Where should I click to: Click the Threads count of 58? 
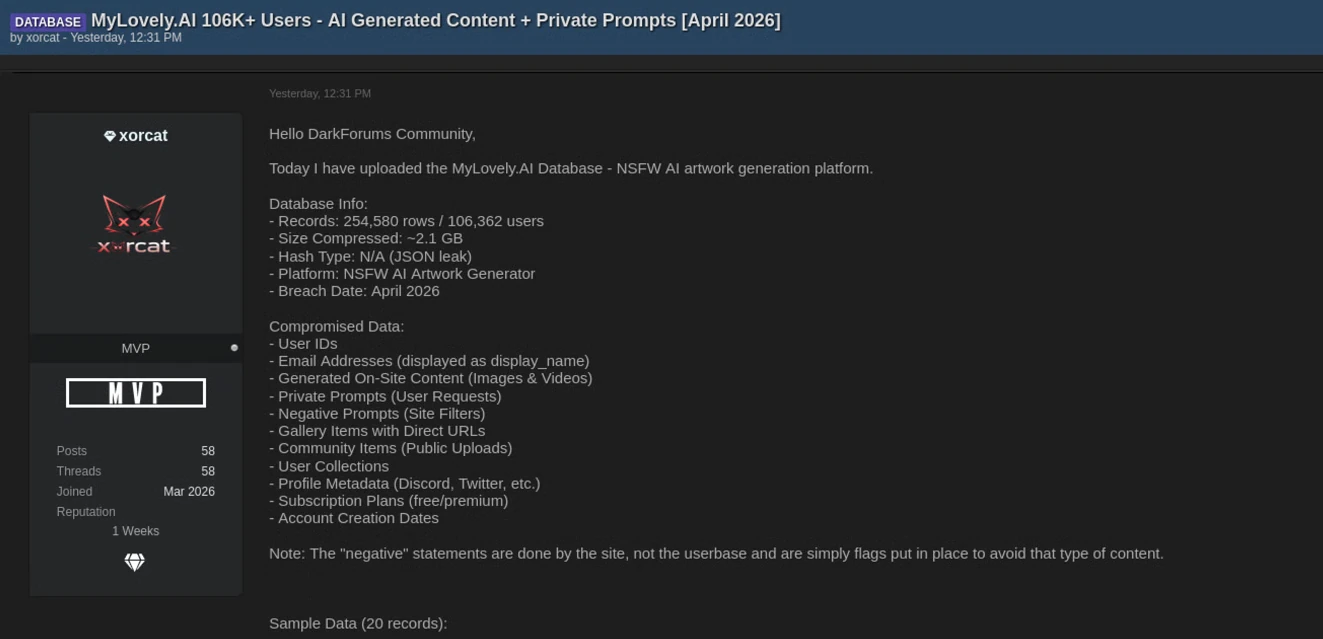(208, 471)
